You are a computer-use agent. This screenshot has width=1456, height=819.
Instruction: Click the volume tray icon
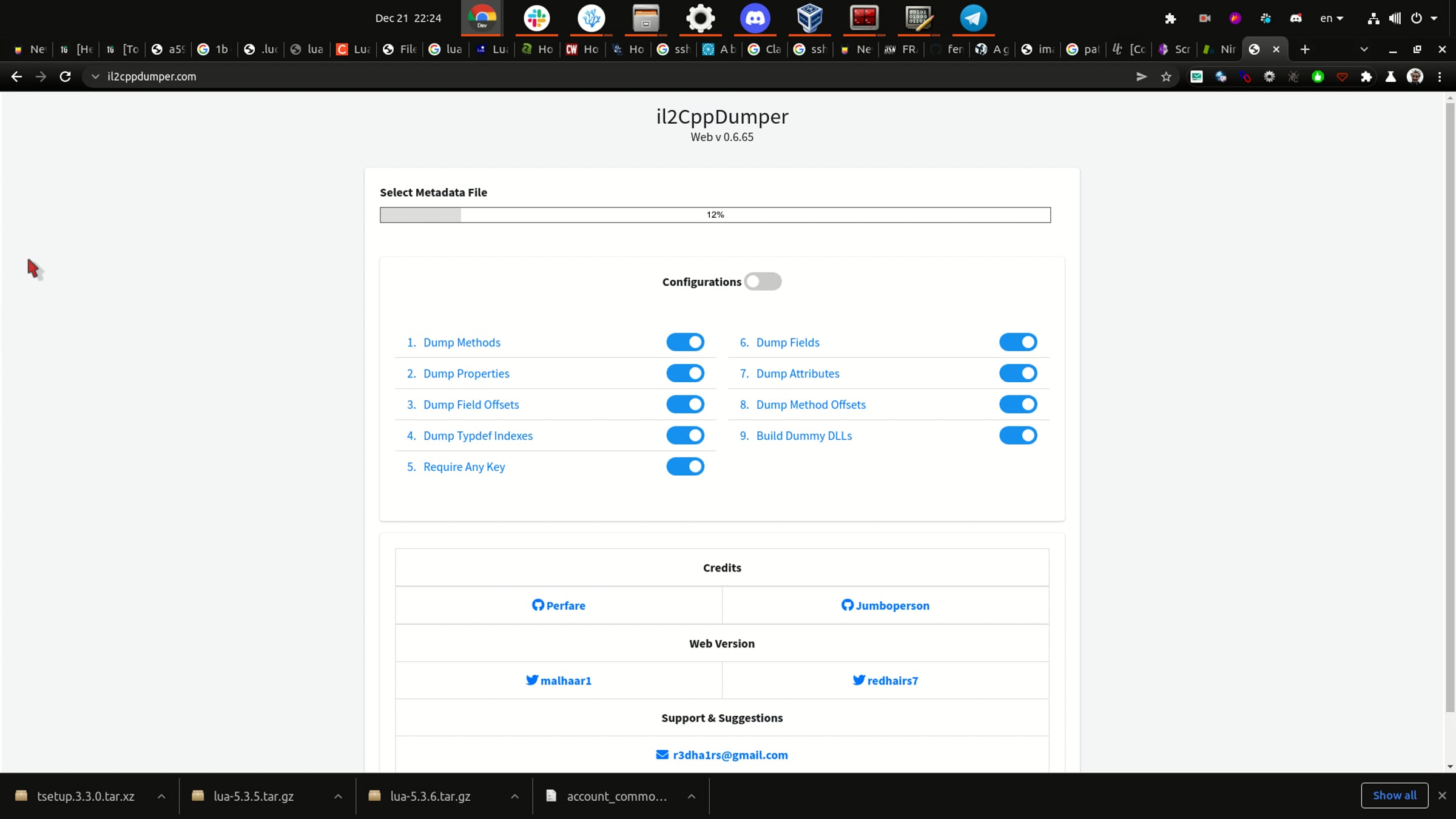click(1395, 18)
